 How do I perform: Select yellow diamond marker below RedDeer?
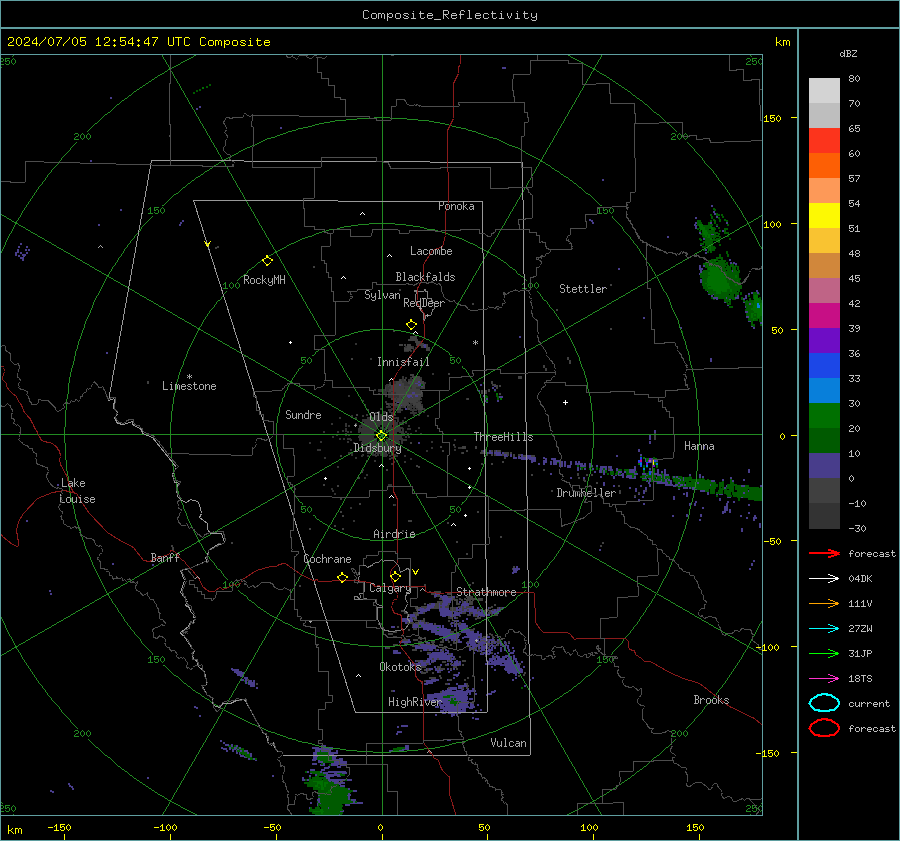point(411,325)
